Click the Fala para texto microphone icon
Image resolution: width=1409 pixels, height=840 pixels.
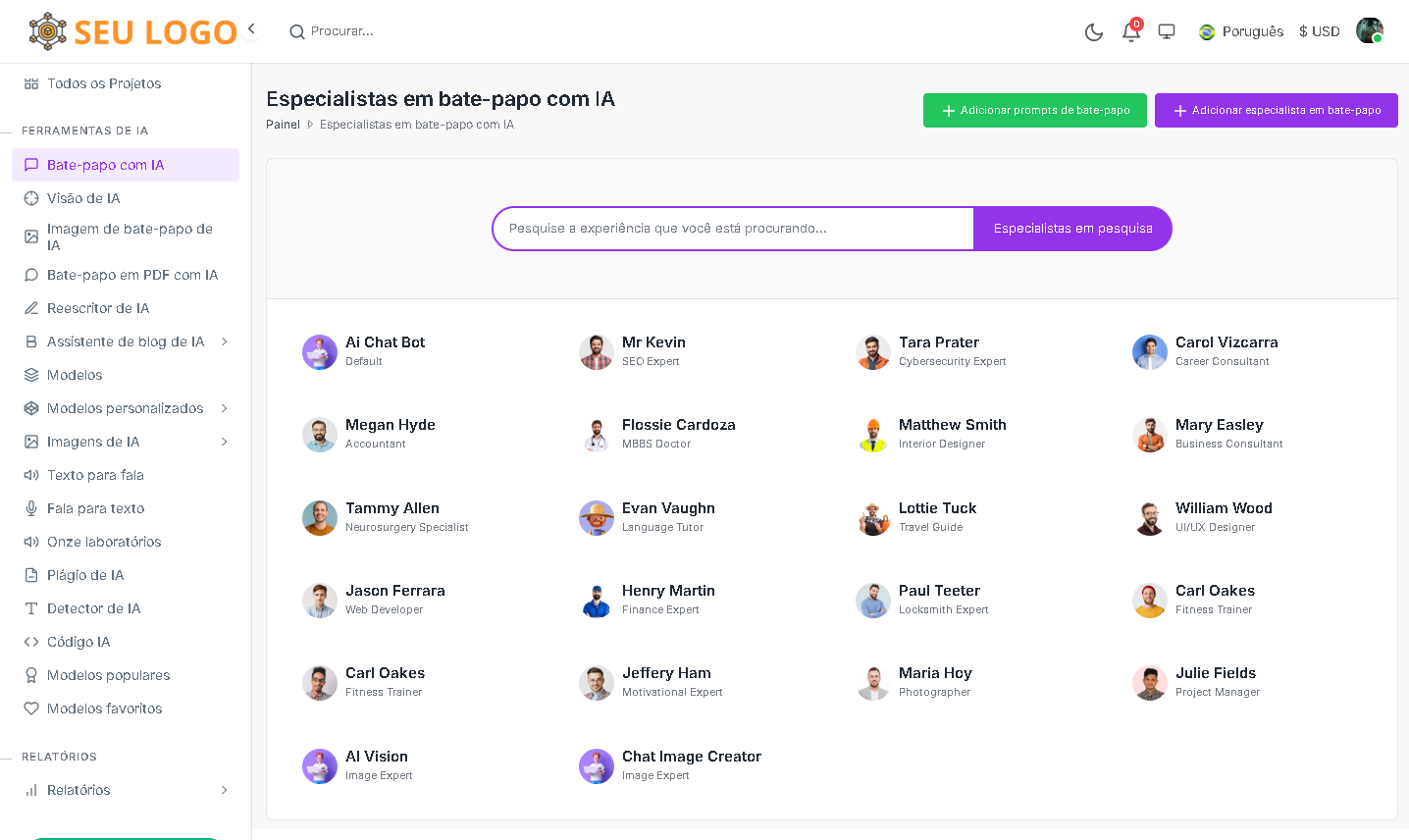[x=31, y=508]
